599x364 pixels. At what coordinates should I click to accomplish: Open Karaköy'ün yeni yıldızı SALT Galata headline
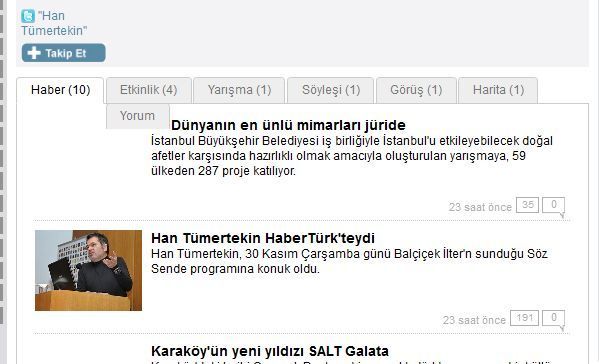pos(270,351)
